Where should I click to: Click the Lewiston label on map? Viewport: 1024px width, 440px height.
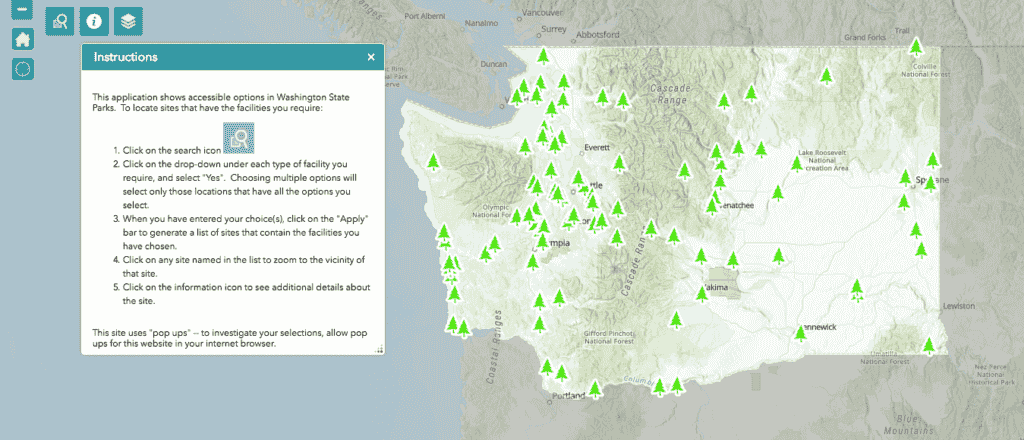pyautogui.click(x=959, y=306)
